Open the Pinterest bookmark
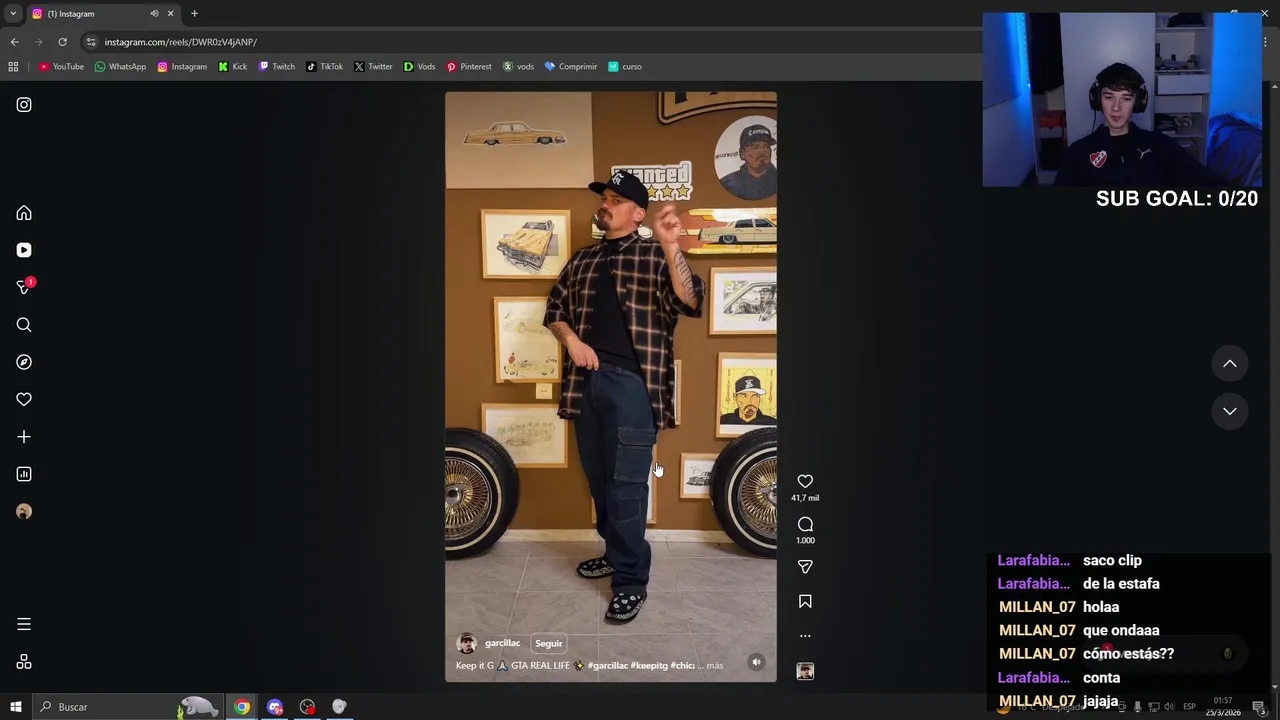Screen dimensions: 1280x720 point(469,67)
